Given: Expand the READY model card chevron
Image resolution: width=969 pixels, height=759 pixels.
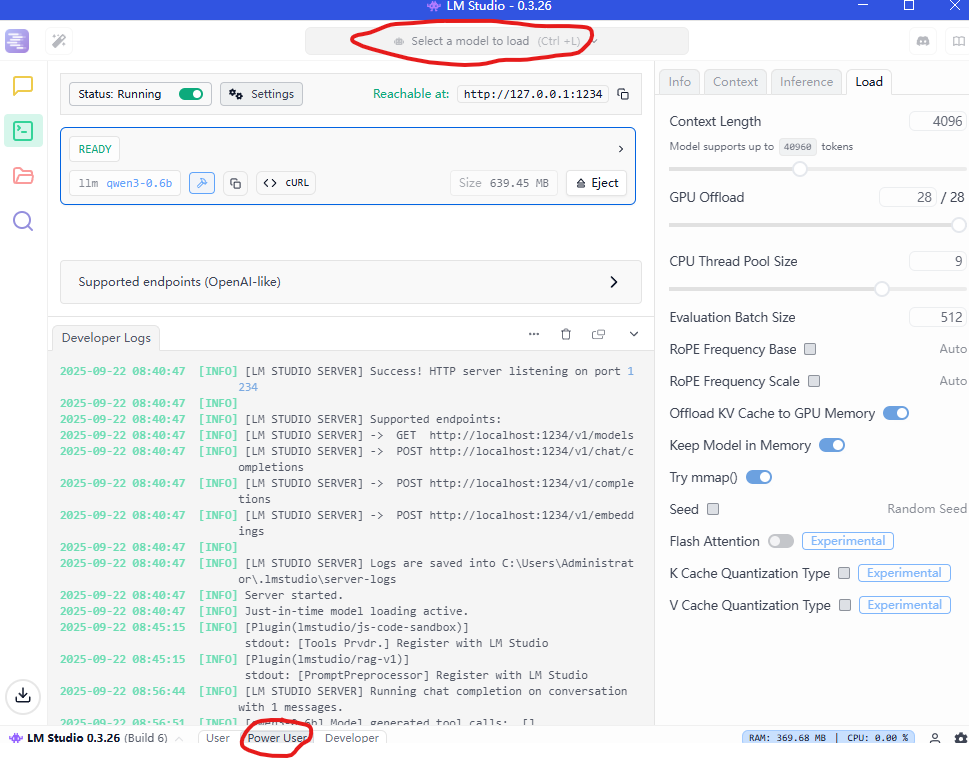Looking at the screenshot, I should 620,149.
